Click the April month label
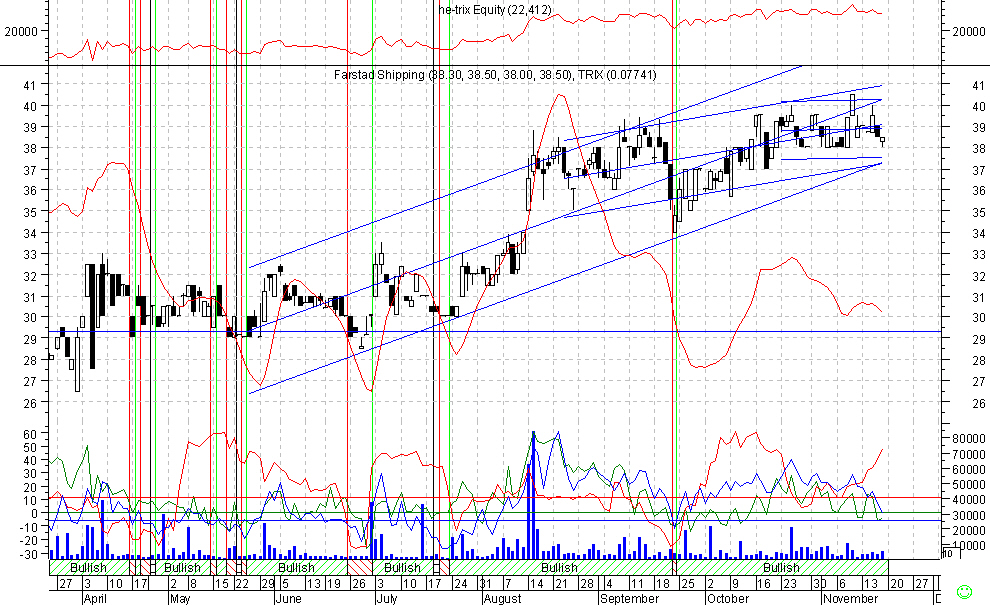The height and width of the screenshot is (605, 990). point(95,598)
